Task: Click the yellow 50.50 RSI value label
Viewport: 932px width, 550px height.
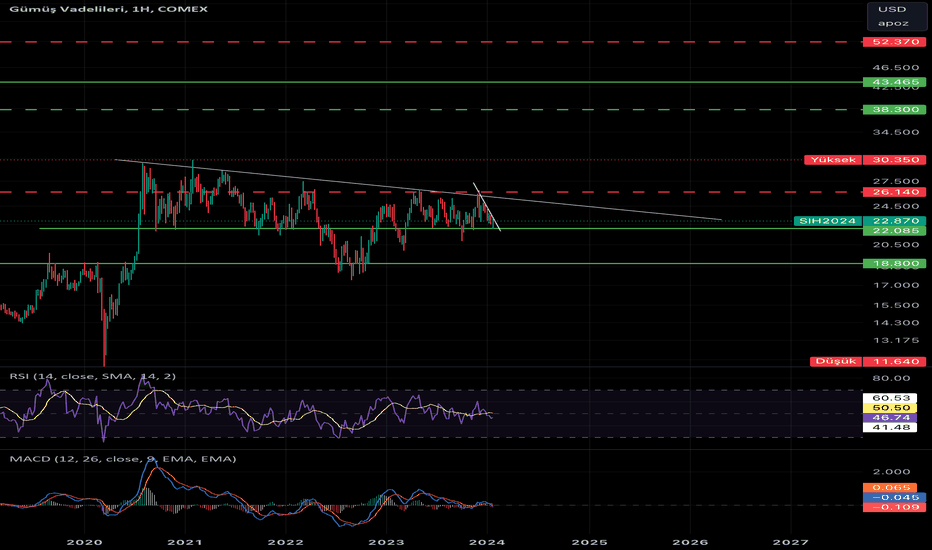Action: 892,408
